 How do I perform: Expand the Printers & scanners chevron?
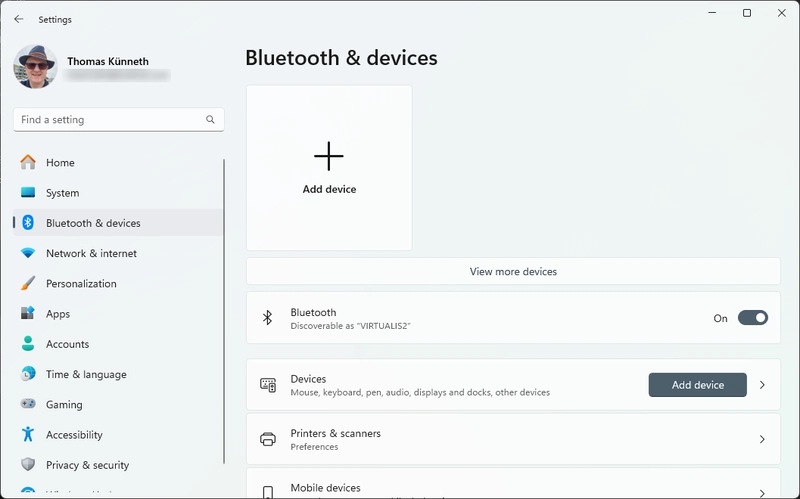762,439
